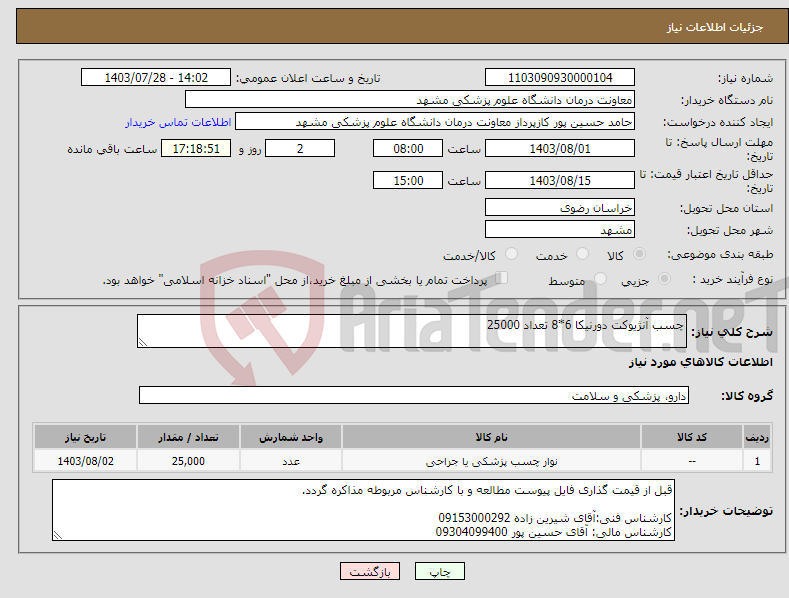789x598 pixels.
Task: Select the متوسط purchase type radio
Action: (x=600, y=278)
